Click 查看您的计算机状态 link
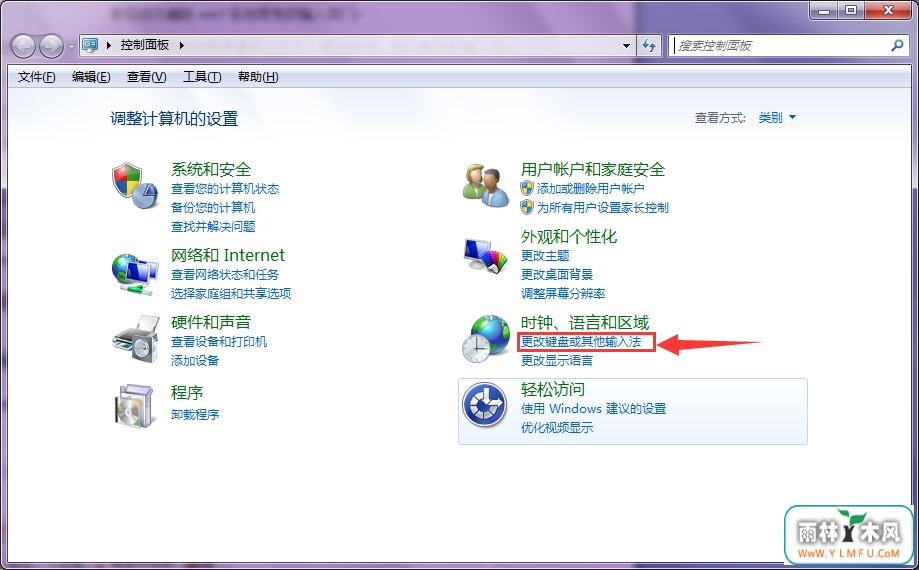Viewport: 919px width, 570px height. coord(225,189)
